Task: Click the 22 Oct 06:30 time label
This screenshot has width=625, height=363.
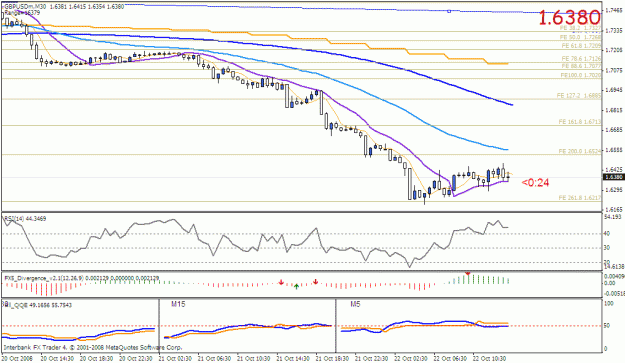Action: [x=450, y=359]
